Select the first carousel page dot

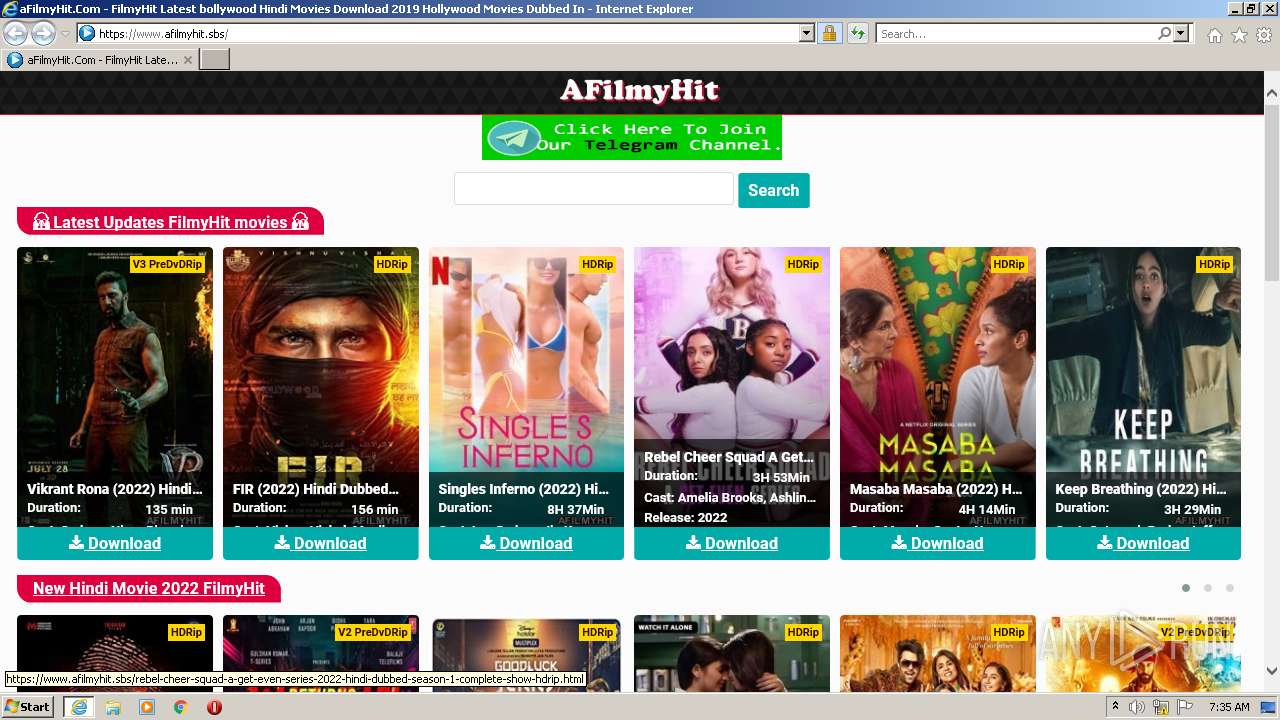(x=1186, y=588)
